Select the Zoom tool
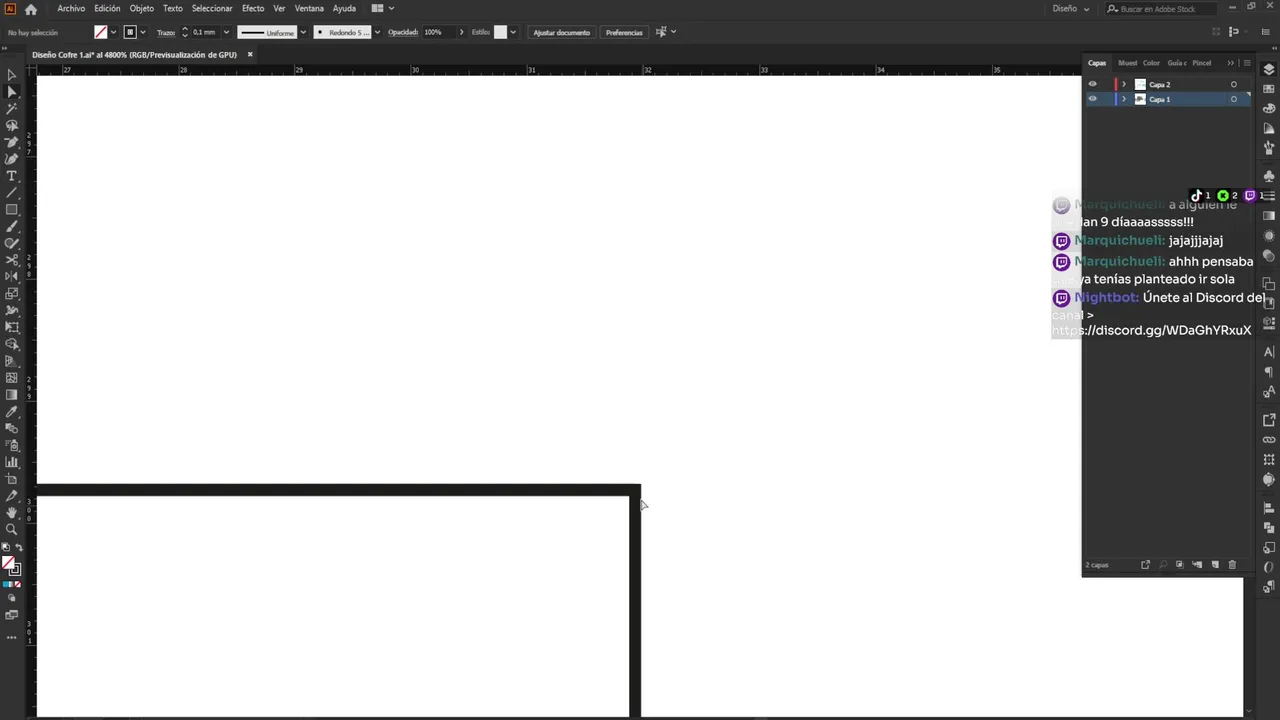This screenshot has height=720, width=1280. pos(12,529)
